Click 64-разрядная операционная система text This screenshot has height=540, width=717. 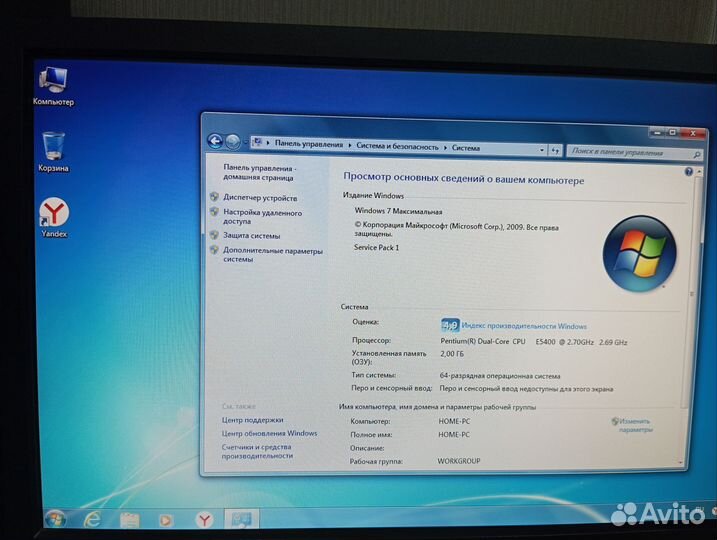[500, 376]
